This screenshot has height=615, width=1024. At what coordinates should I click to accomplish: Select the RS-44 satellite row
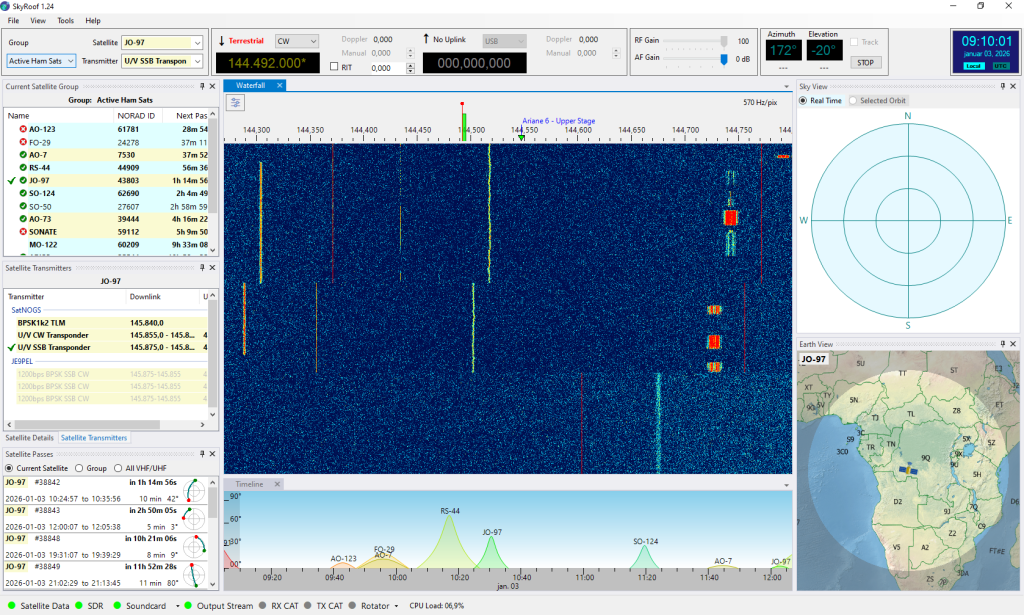[108, 168]
